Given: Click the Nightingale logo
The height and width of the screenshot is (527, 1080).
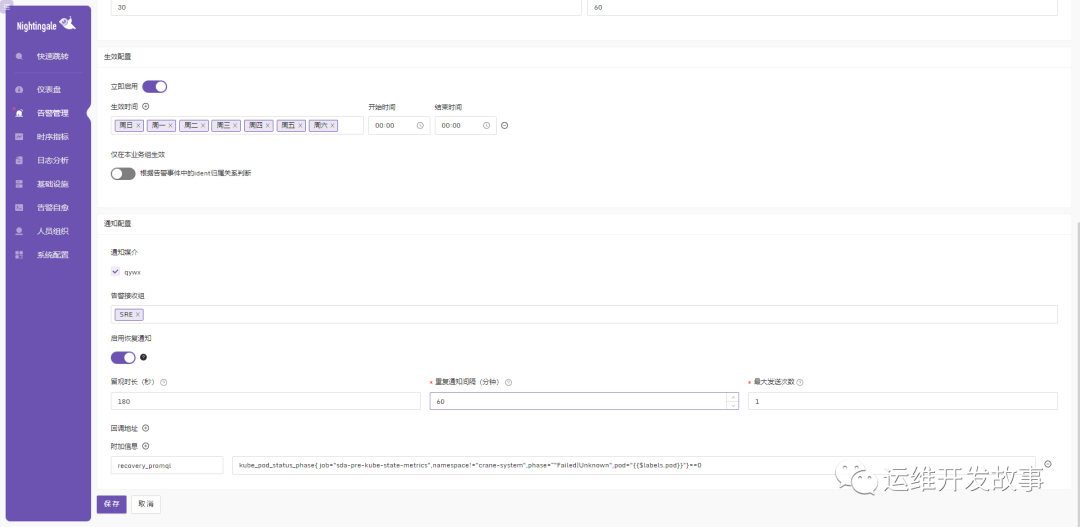Looking at the screenshot, I should [x=46, y=25].
